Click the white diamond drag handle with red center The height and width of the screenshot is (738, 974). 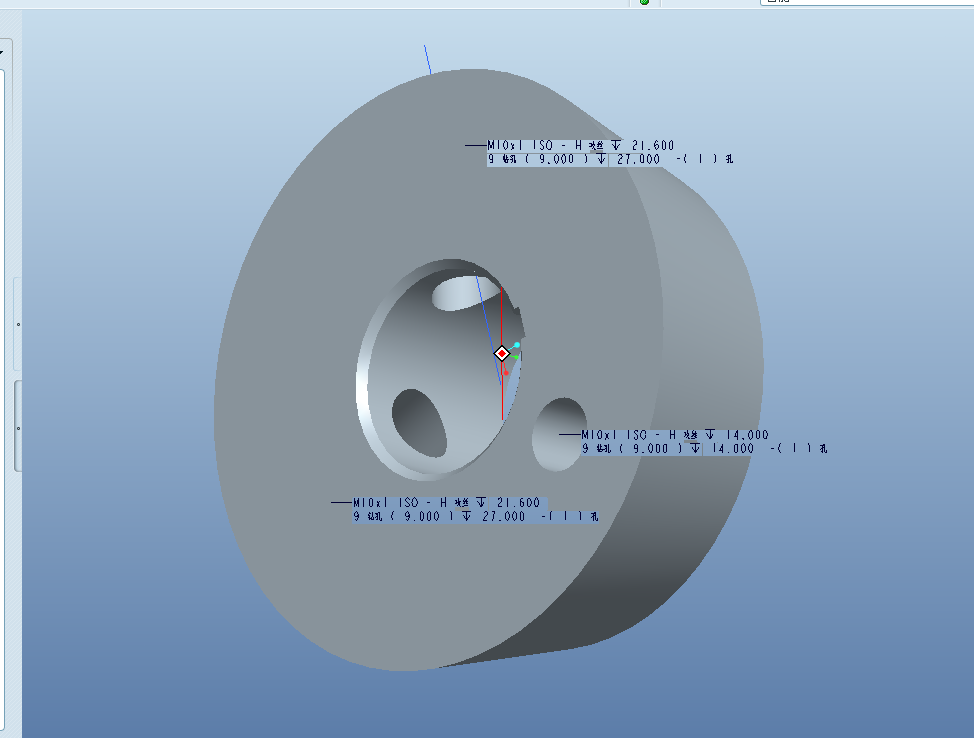click(502, 353)
